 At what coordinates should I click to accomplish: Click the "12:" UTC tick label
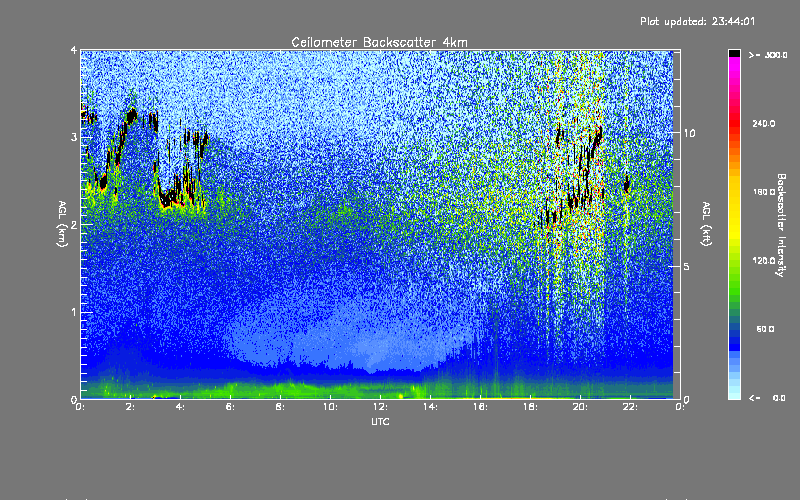tap(381, 407)
